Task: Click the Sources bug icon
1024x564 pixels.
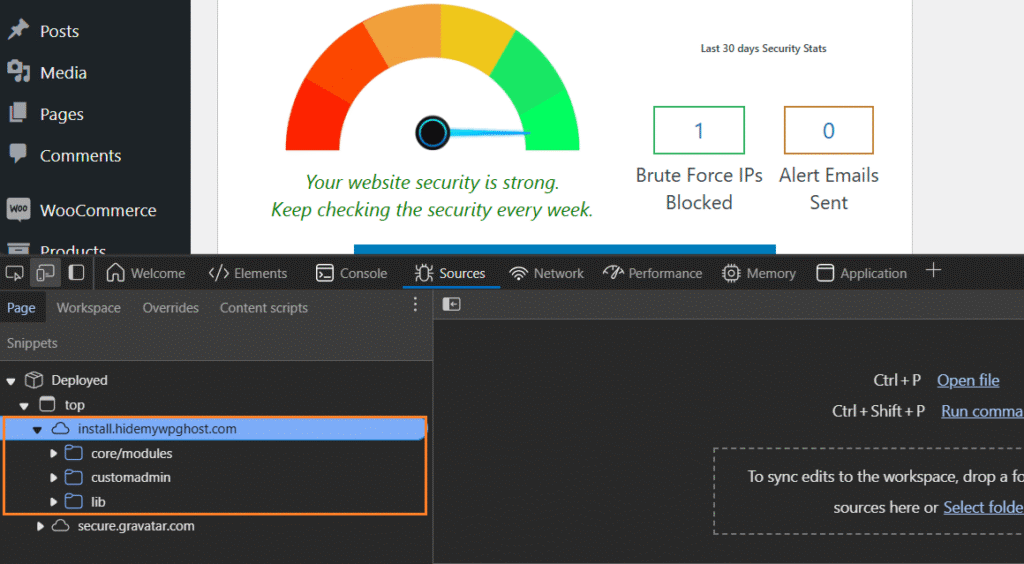Action: point(424,273)
